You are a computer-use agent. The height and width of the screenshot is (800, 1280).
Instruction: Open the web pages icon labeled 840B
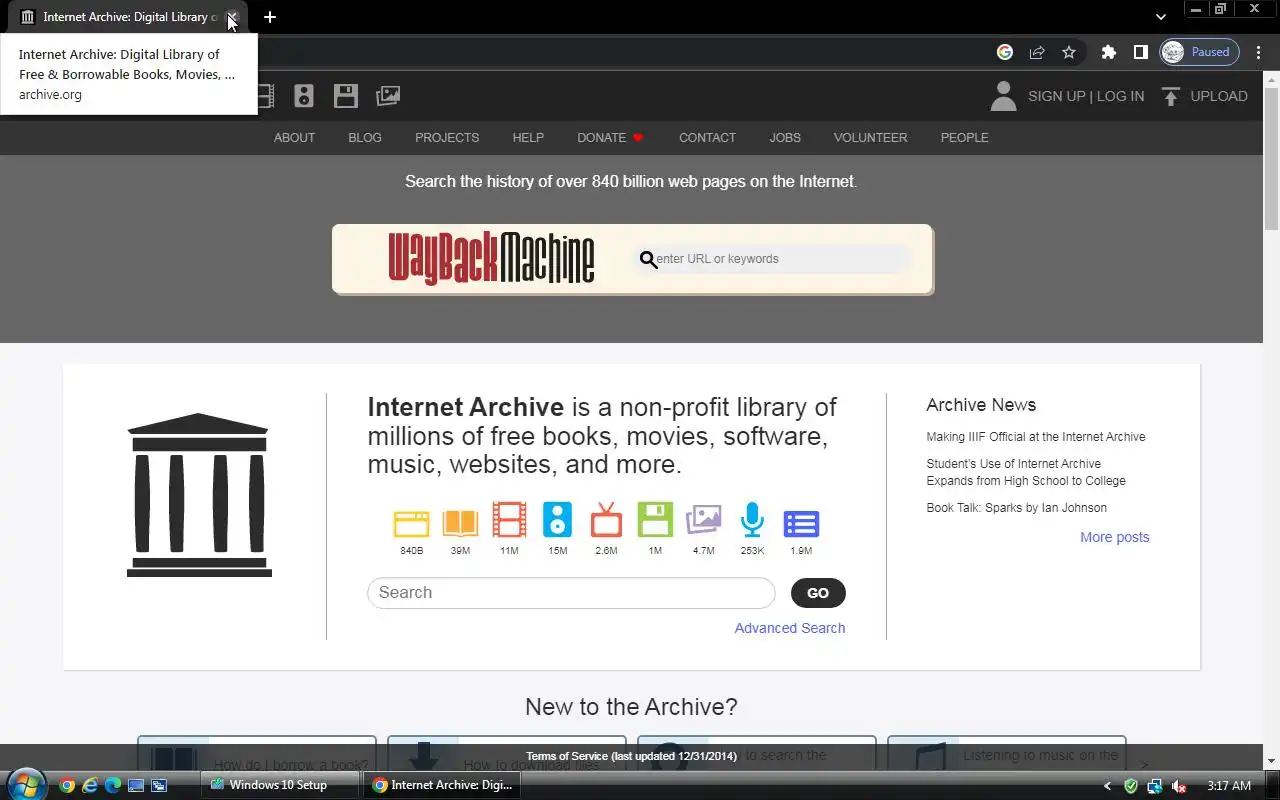coord(411,523)
